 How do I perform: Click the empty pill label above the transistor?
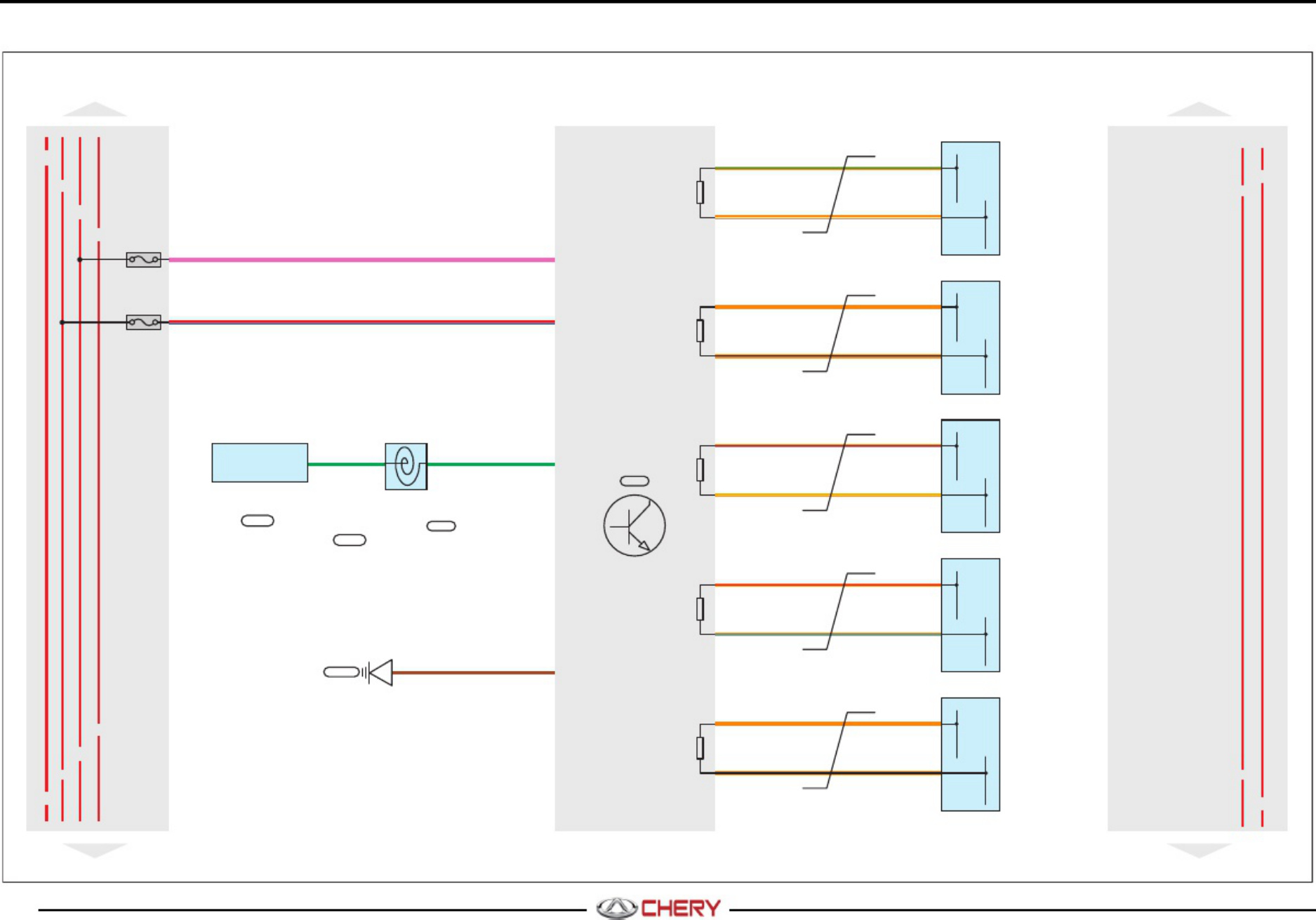(634, 481)
